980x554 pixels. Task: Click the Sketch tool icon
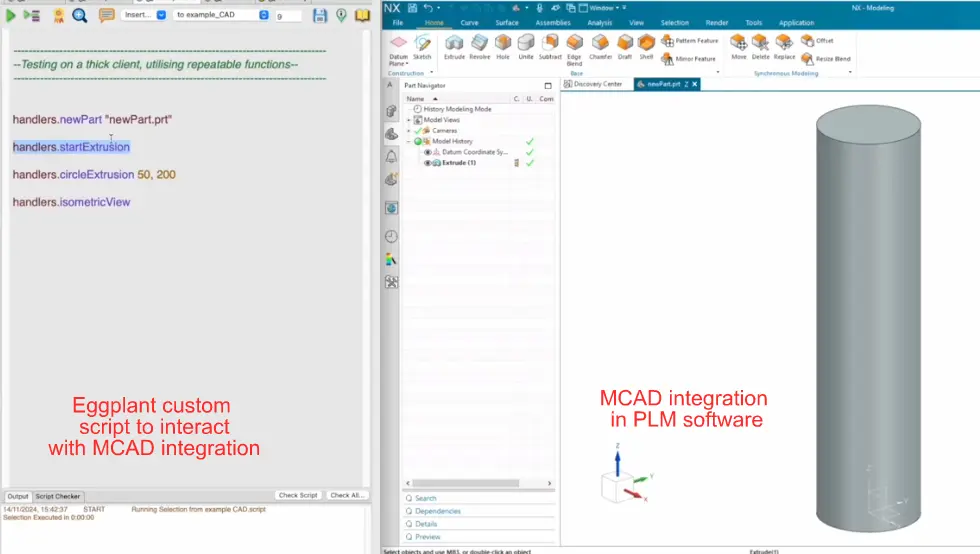423,46
